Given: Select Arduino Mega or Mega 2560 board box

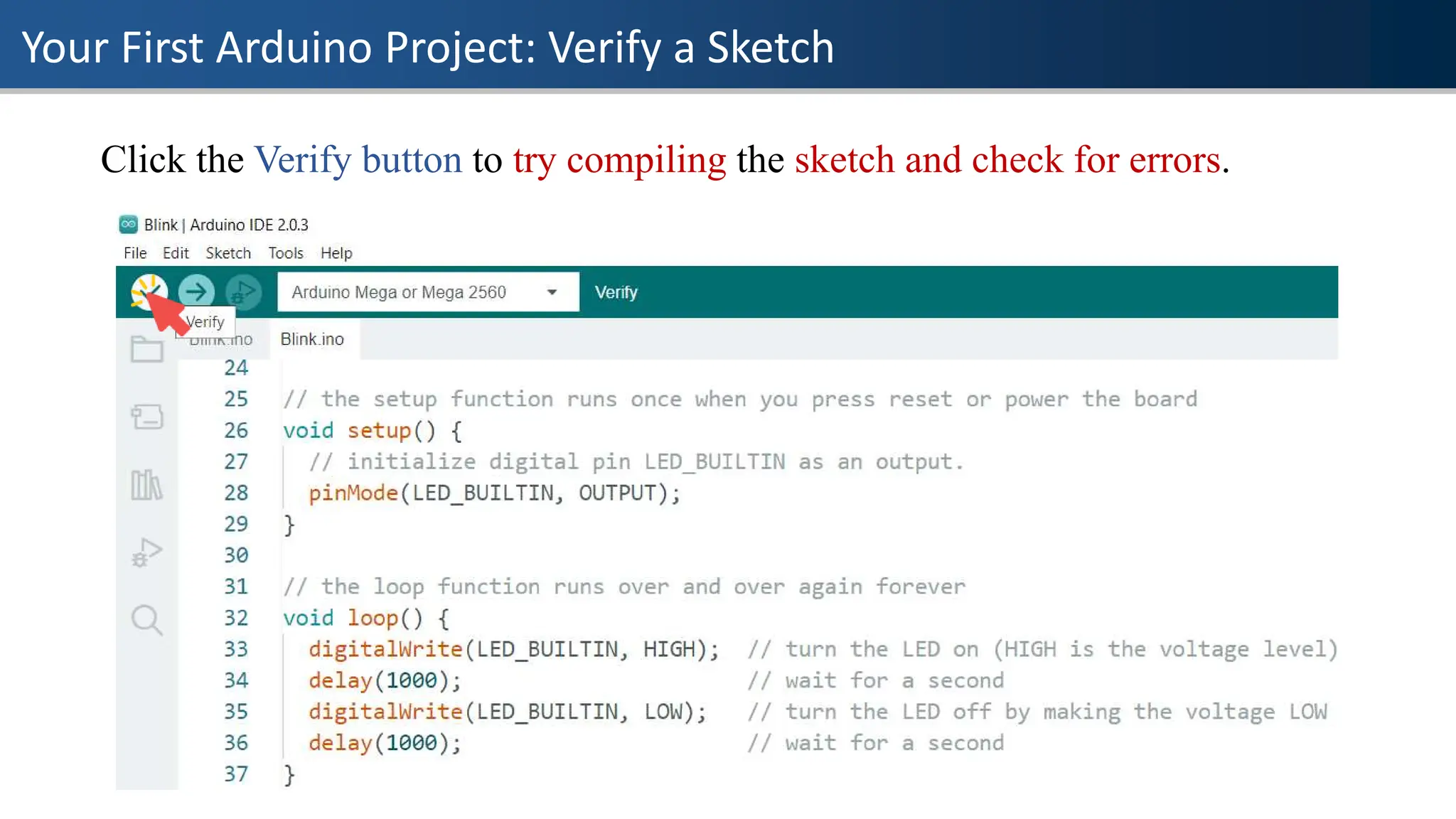Looking at the screenshot, I should (x=399, y=292).
